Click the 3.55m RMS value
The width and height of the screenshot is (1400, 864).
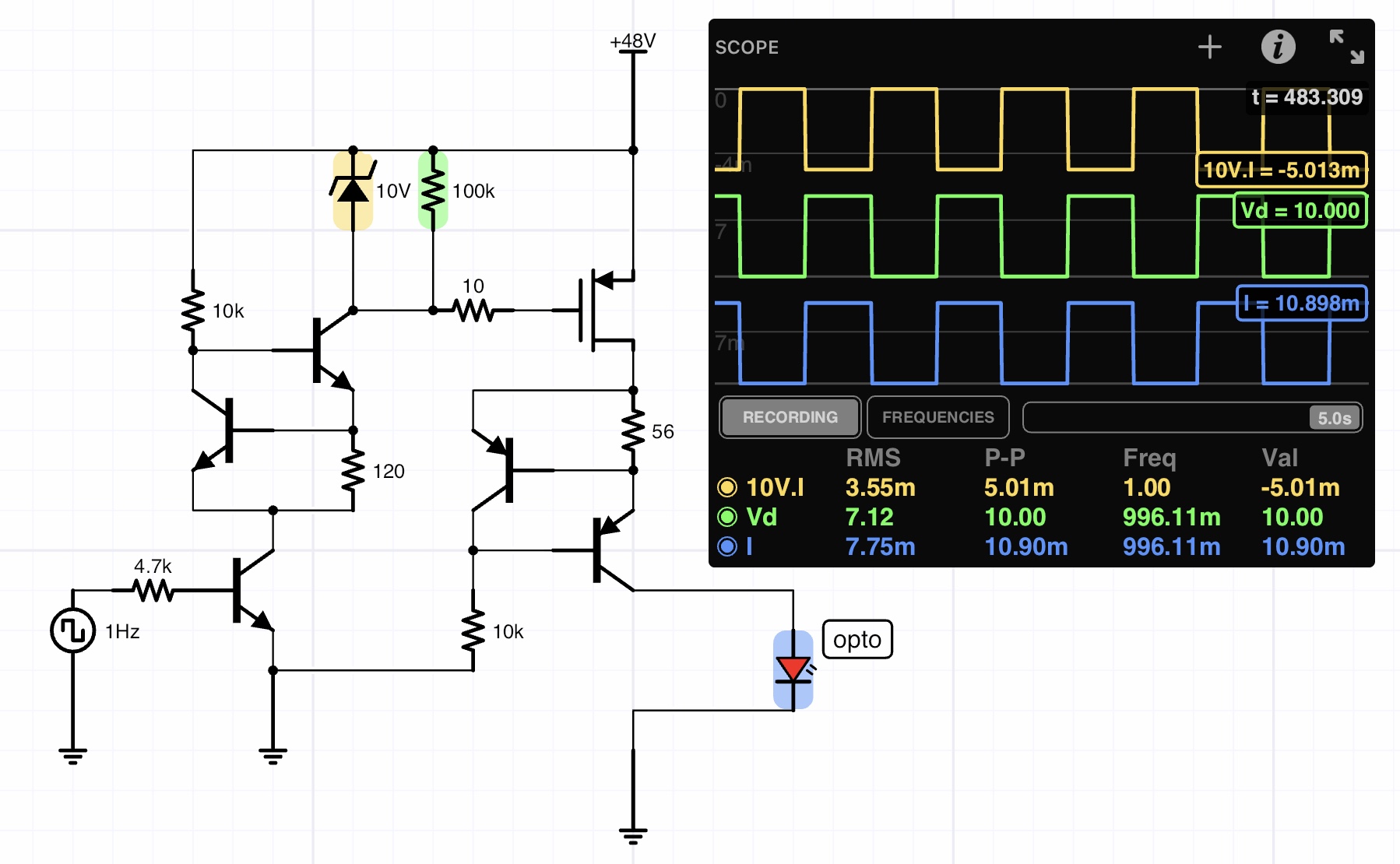[881, 487]
